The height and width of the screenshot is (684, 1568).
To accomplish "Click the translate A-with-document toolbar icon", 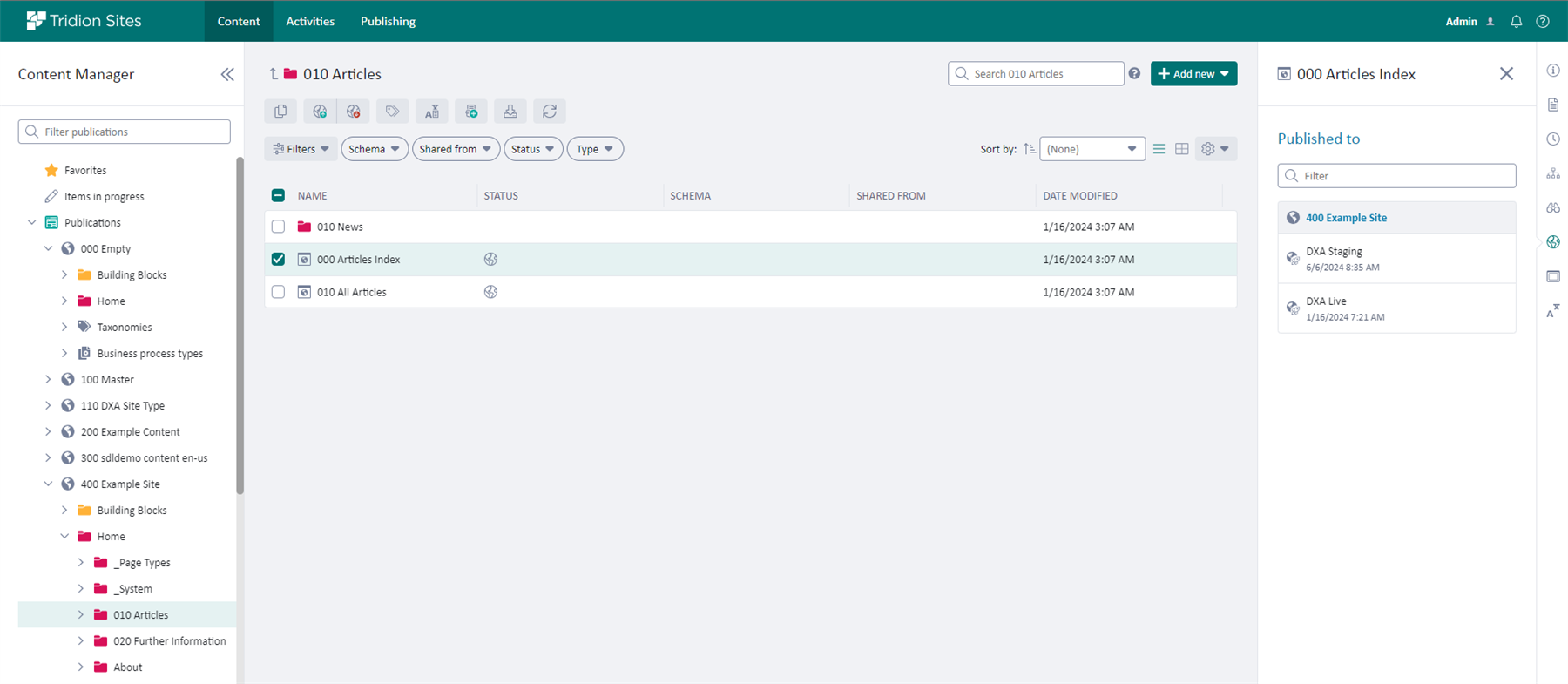I will [x=432, y=112].
